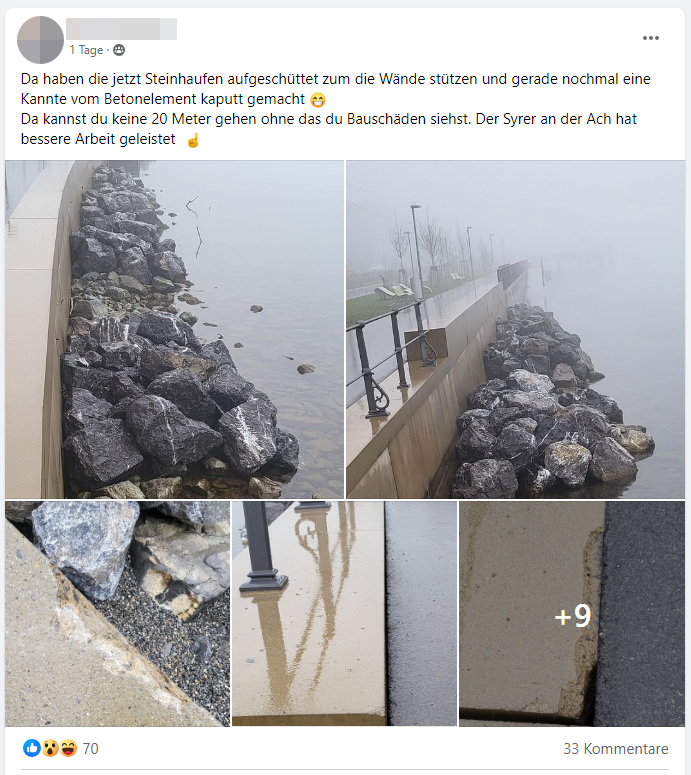Click the pointing-up finger emoji

coord(193,140)
